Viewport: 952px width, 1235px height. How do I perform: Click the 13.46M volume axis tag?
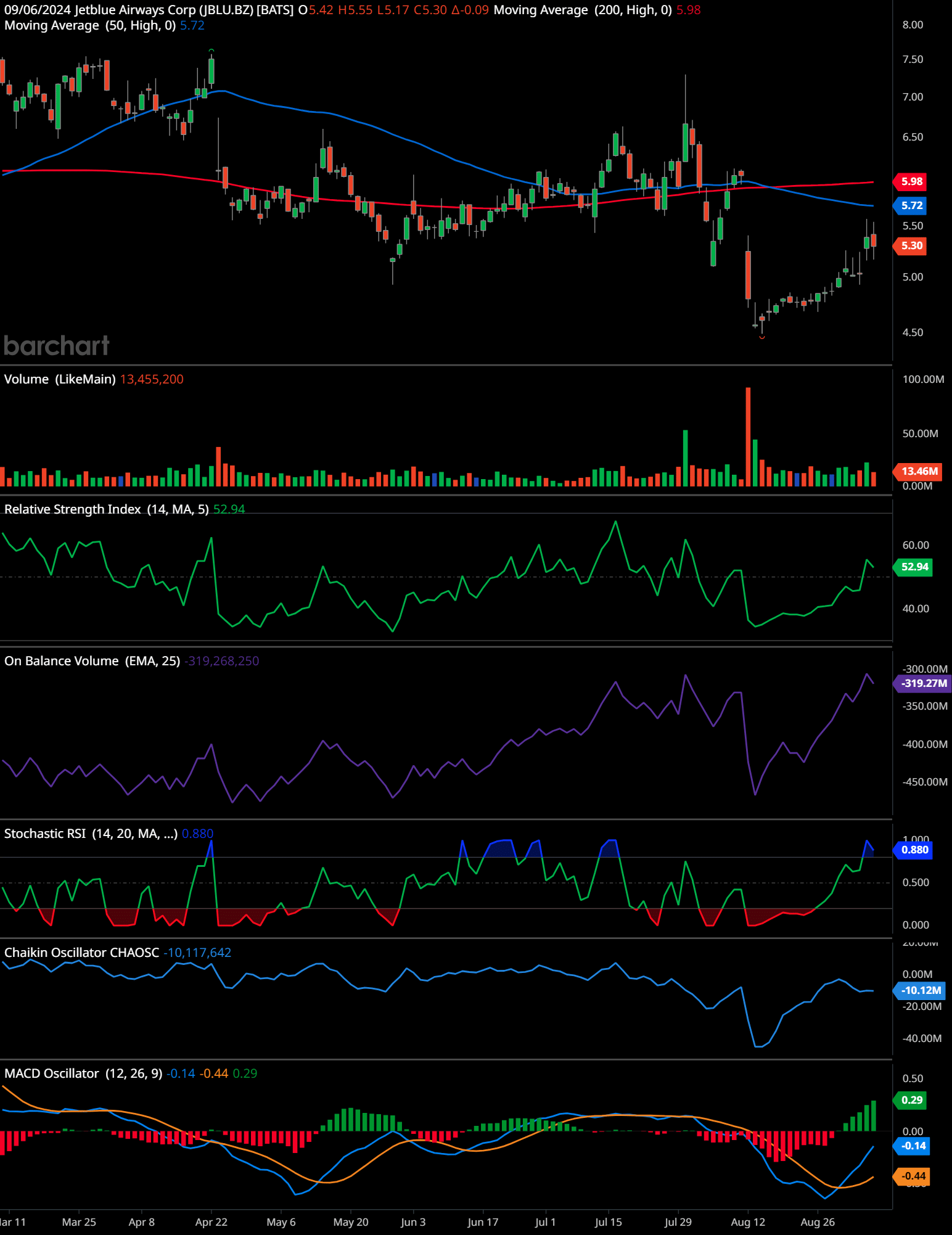(918, 471)
